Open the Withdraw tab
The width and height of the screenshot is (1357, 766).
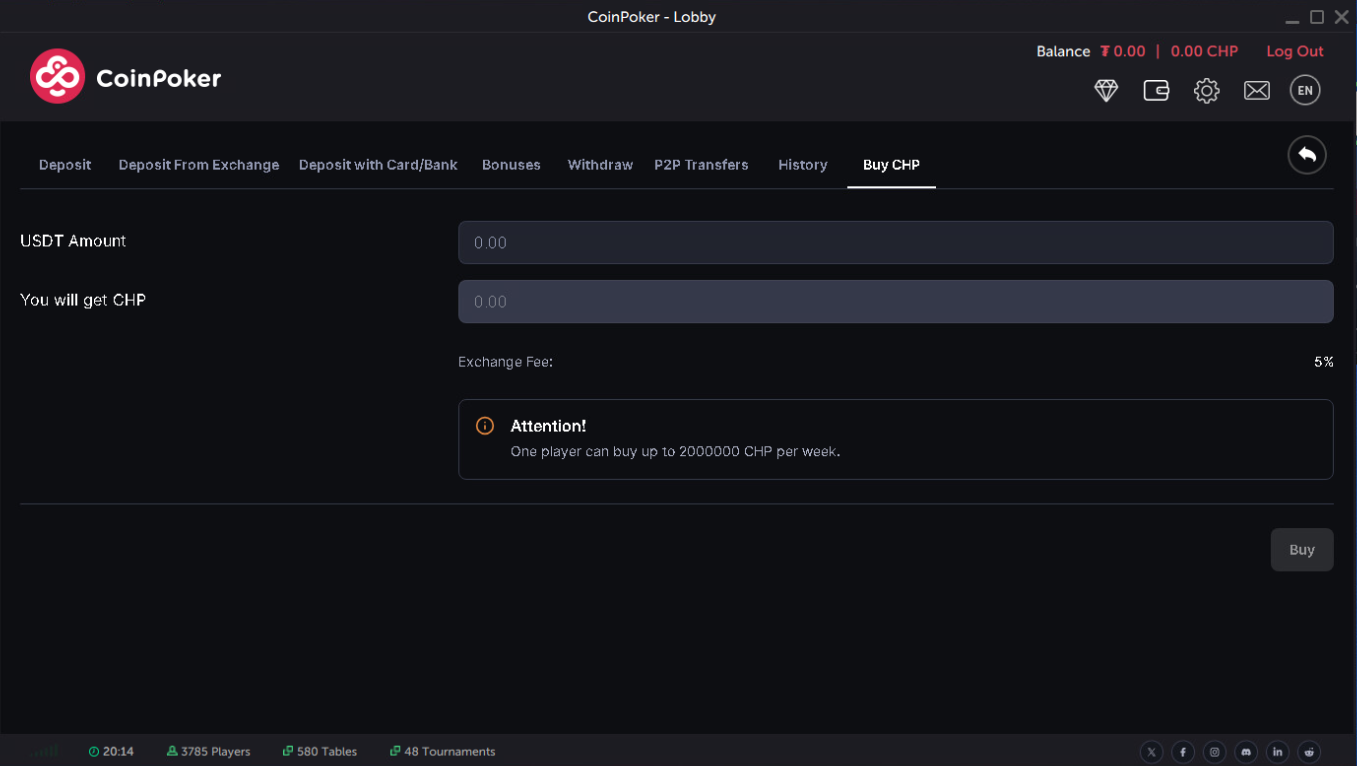click(x=600, y=165)
